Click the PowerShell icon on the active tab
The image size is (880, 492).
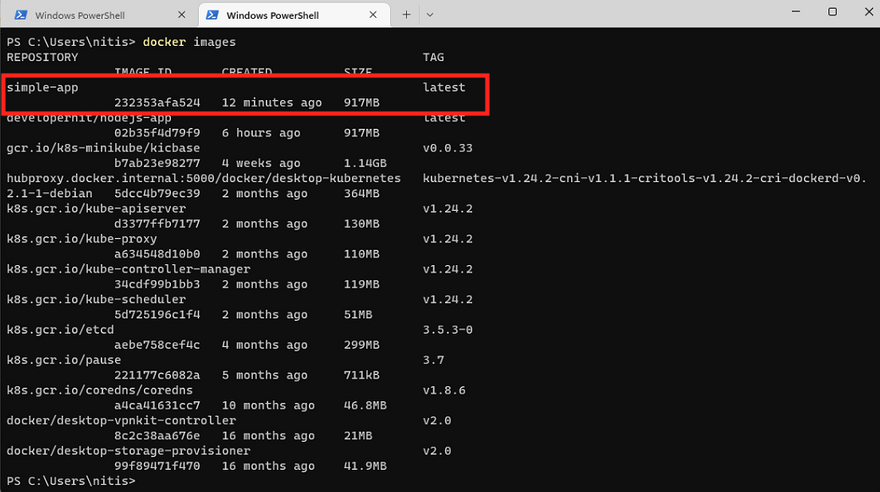pos(212,15)
